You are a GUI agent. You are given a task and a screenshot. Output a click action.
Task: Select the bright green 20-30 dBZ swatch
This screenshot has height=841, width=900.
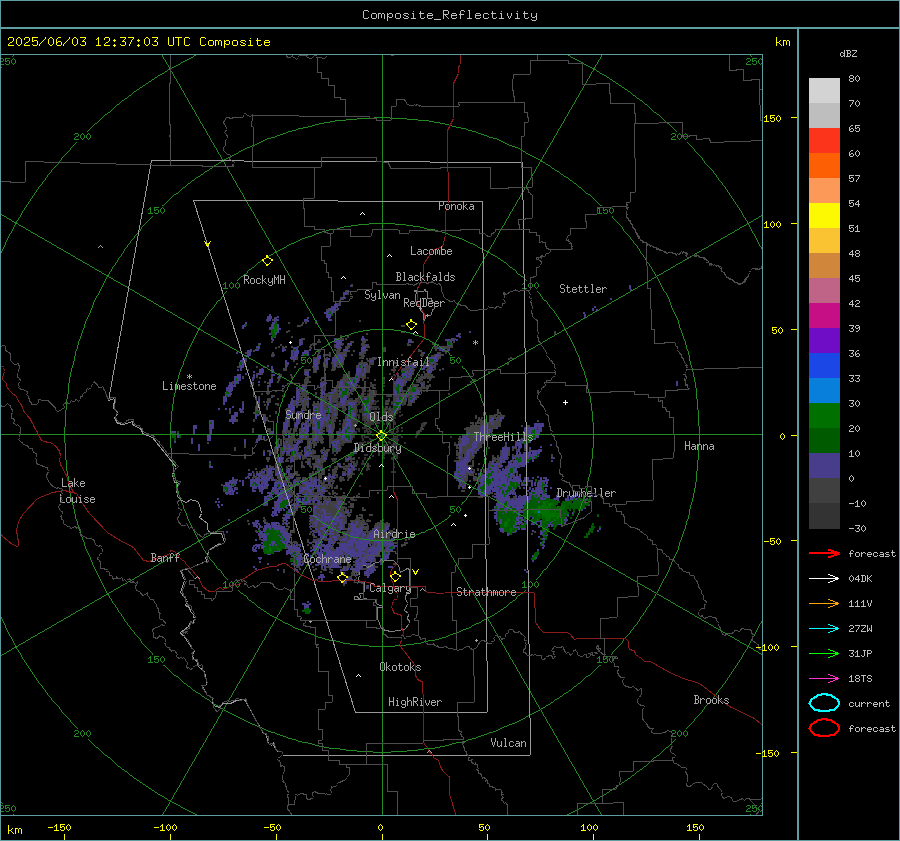pos(824,416)
